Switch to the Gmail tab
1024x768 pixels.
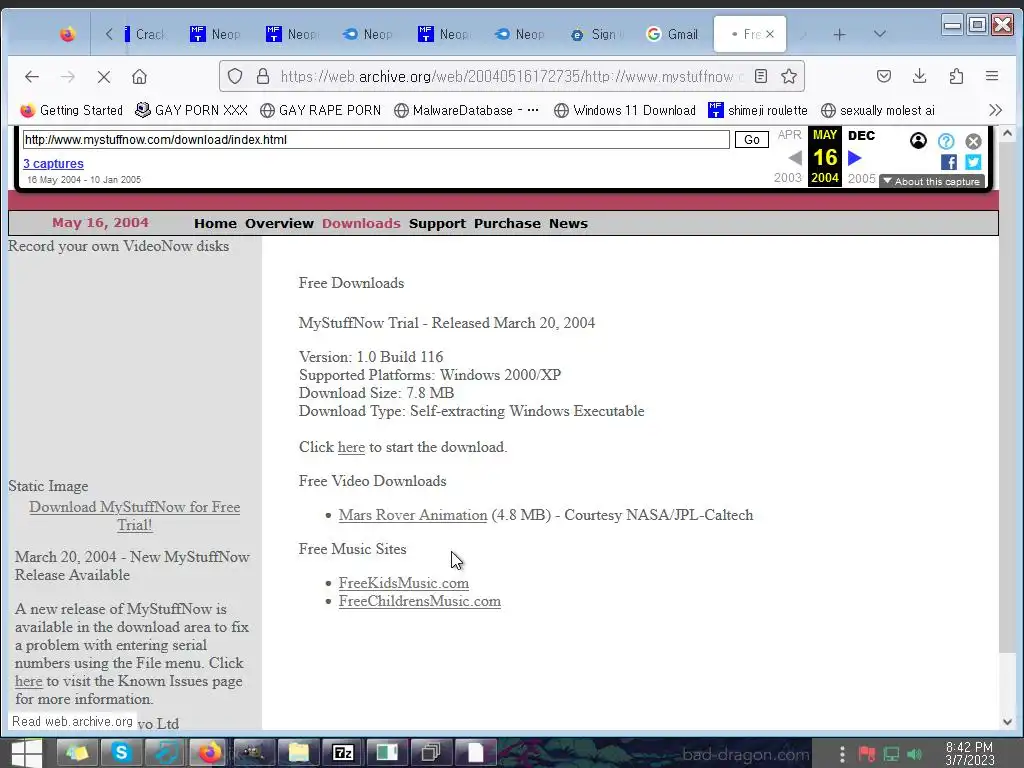pos(673,34)
